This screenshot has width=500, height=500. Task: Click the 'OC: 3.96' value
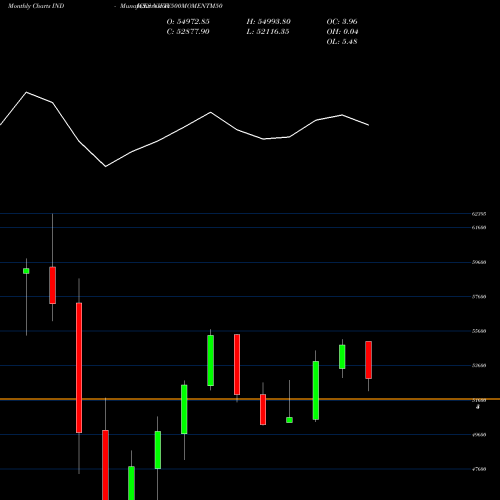point(342,21)
